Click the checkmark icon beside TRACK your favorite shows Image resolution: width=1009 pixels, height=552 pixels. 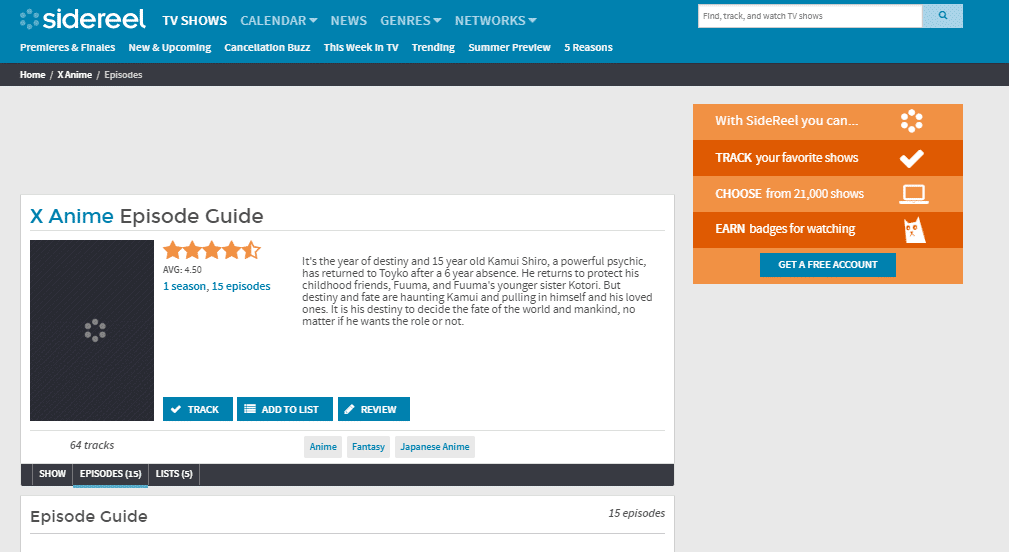(911, 158)
